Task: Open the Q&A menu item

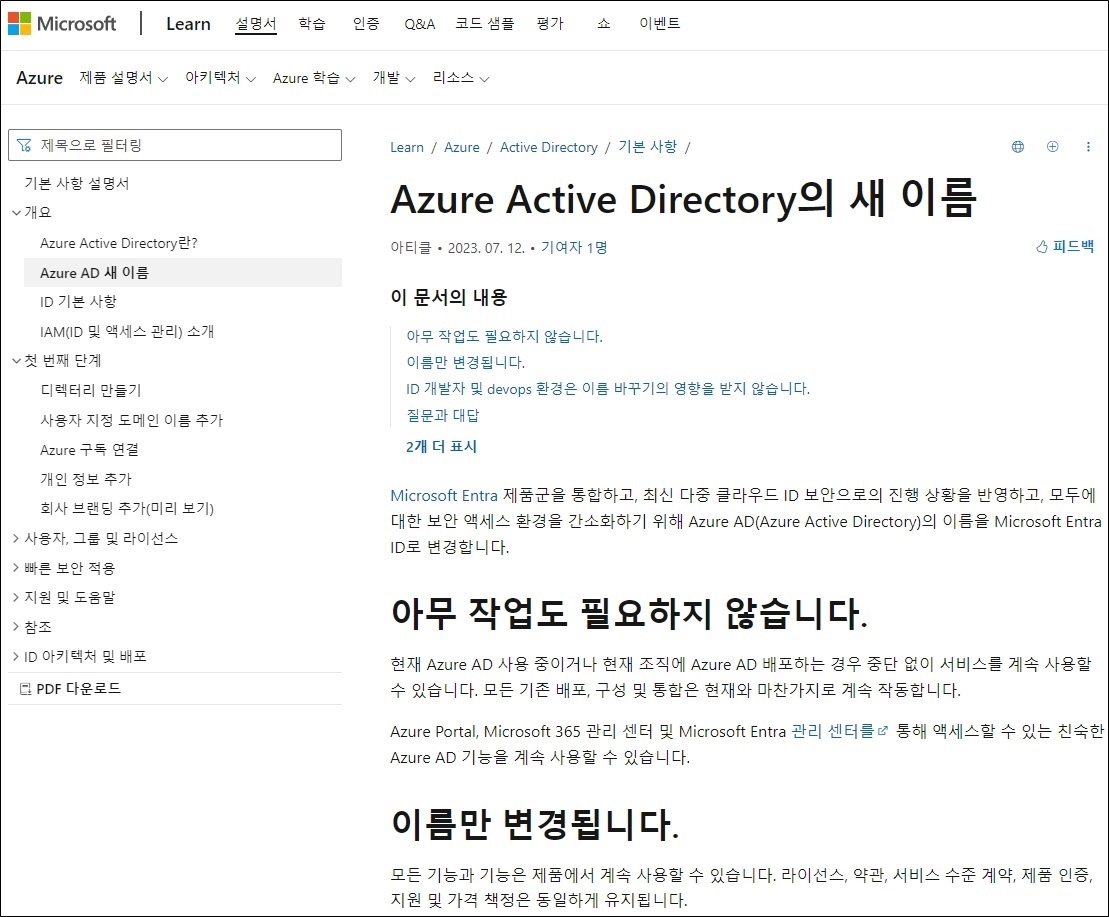Action: 419,23
